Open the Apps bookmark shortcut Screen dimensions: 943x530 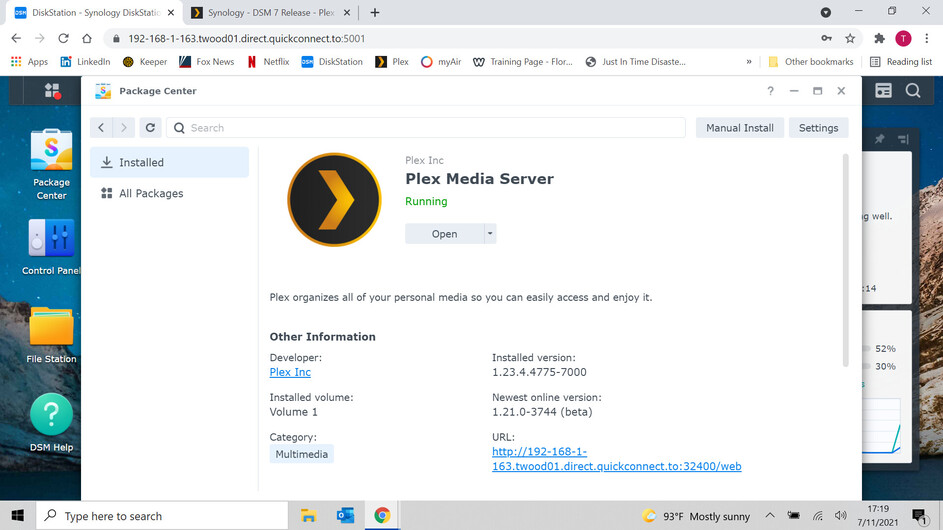(x=29, y=61)
